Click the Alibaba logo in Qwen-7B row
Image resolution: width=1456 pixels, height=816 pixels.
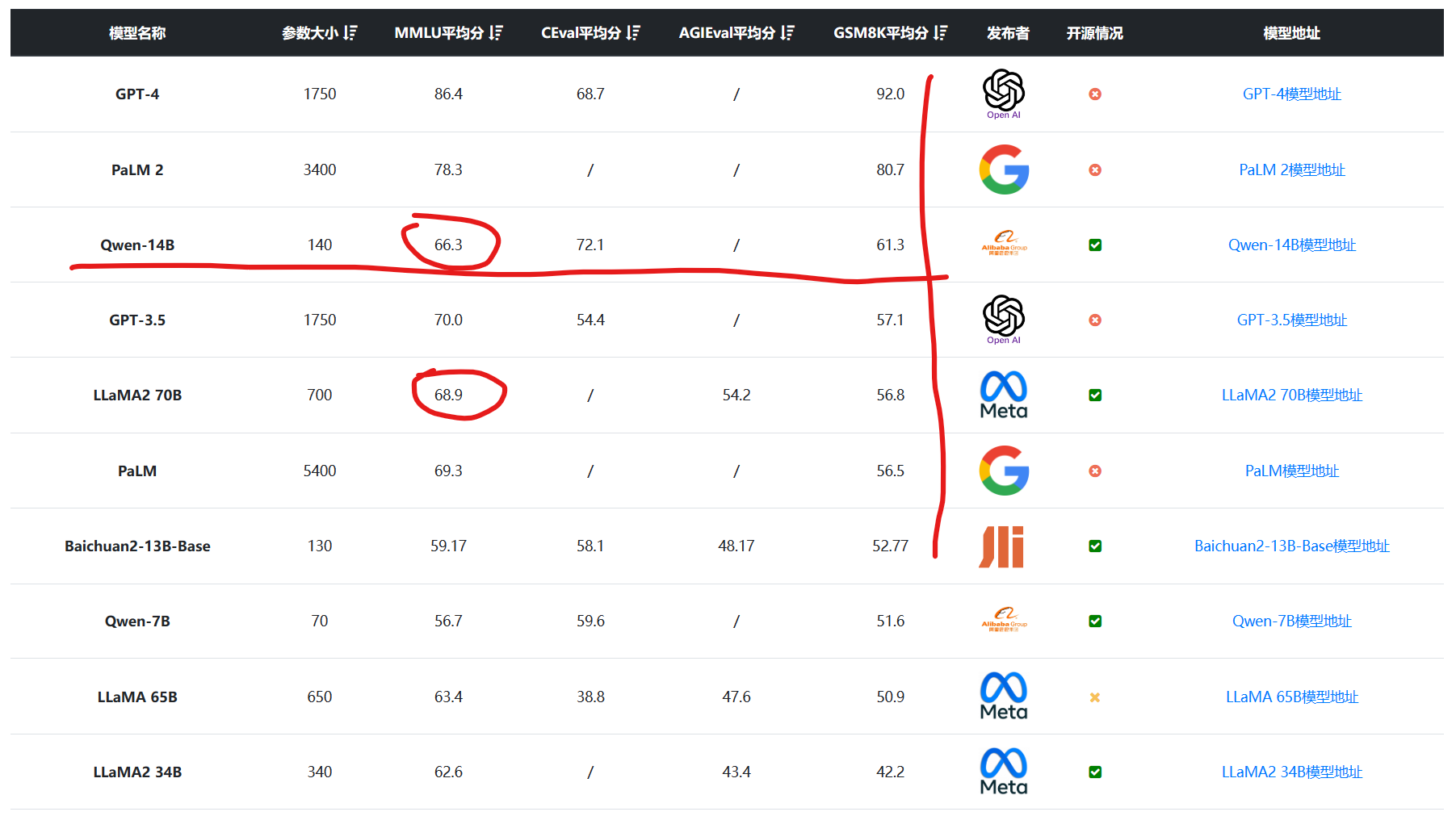pos(1004,620)
